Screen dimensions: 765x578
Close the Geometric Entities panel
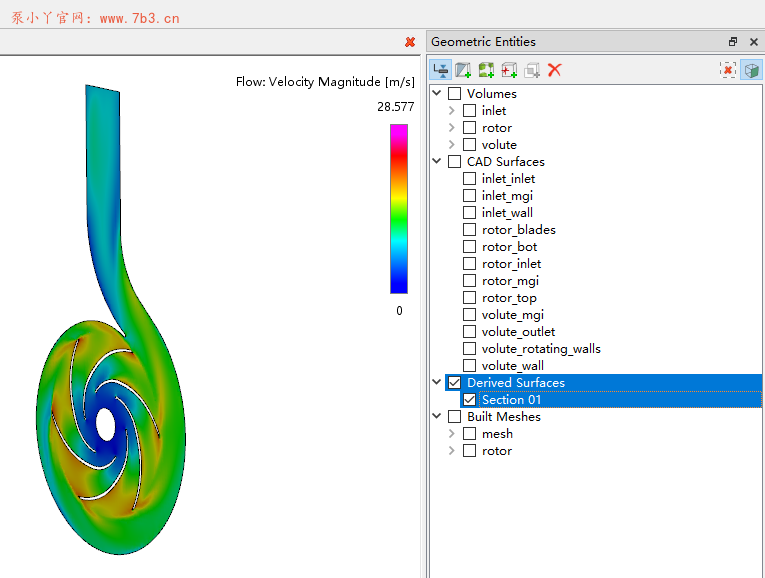tap(754, 42)
